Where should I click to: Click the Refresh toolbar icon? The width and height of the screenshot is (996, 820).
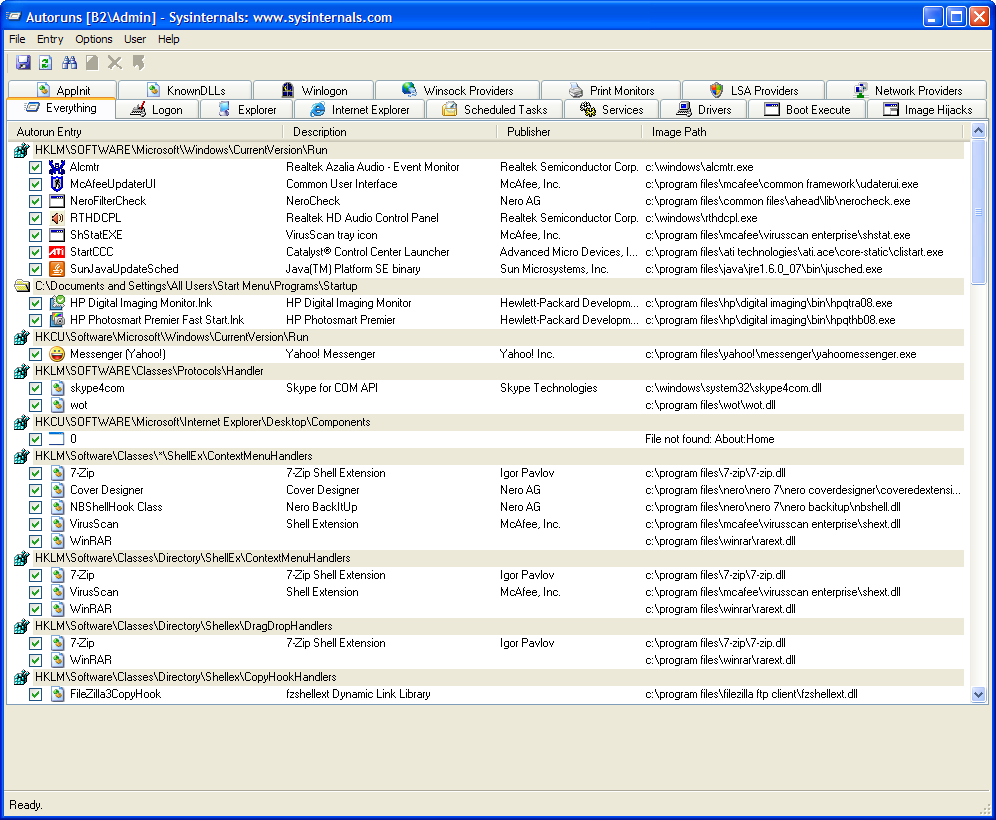click(45, 62)
